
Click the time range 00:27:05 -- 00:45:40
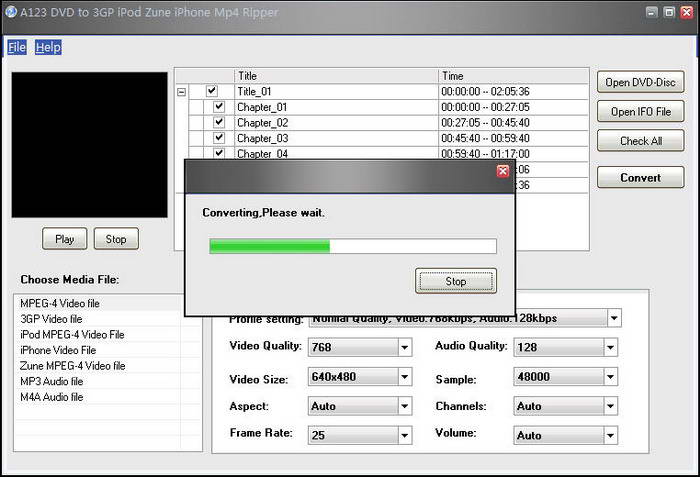tap(485, 123)
